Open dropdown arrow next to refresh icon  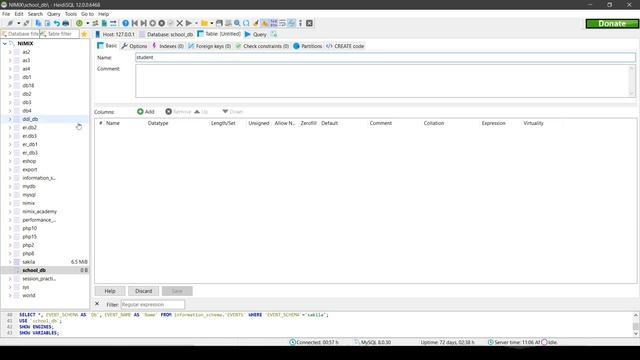[87, 23]
